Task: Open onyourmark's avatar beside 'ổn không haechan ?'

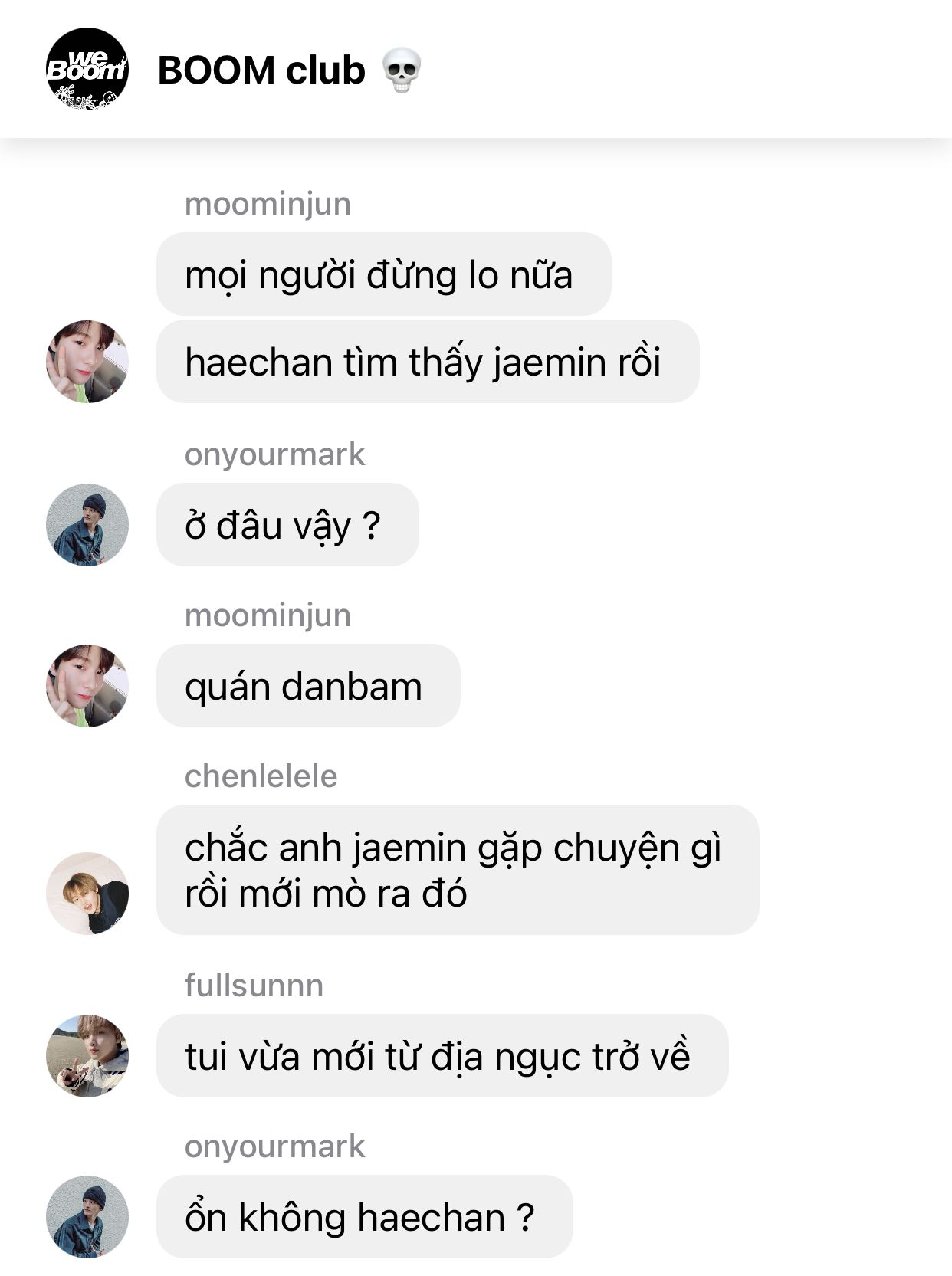Action: click(x=87, y=1217)
